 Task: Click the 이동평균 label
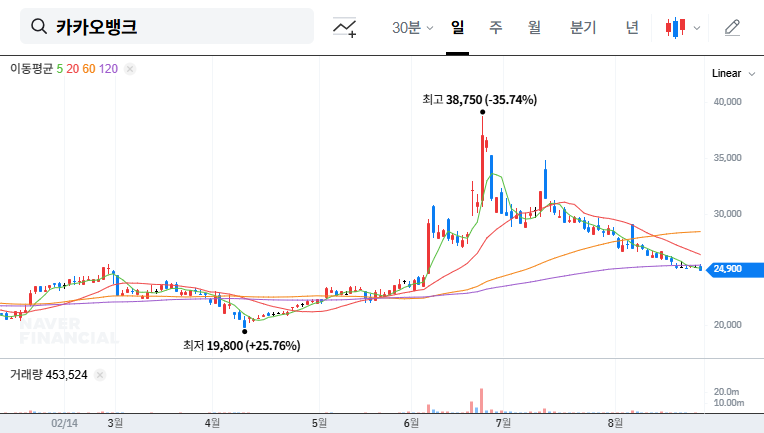pyautogui.click(x=31, y=69)
